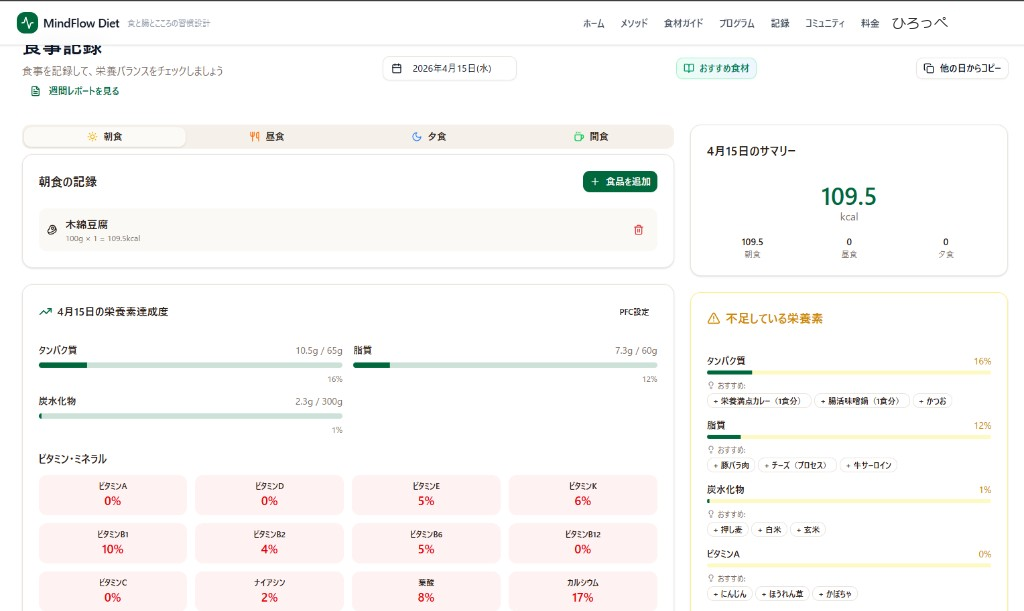Add かつお from the protein recommendations
This screenshot has width=1024, height=611.
coord(931,399)
